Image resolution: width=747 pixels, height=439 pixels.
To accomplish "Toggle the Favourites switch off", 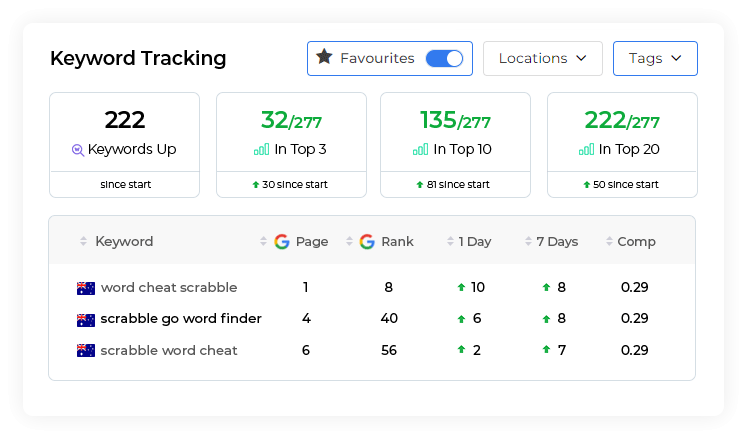I will pyautogui.click(x=444, y=59).
